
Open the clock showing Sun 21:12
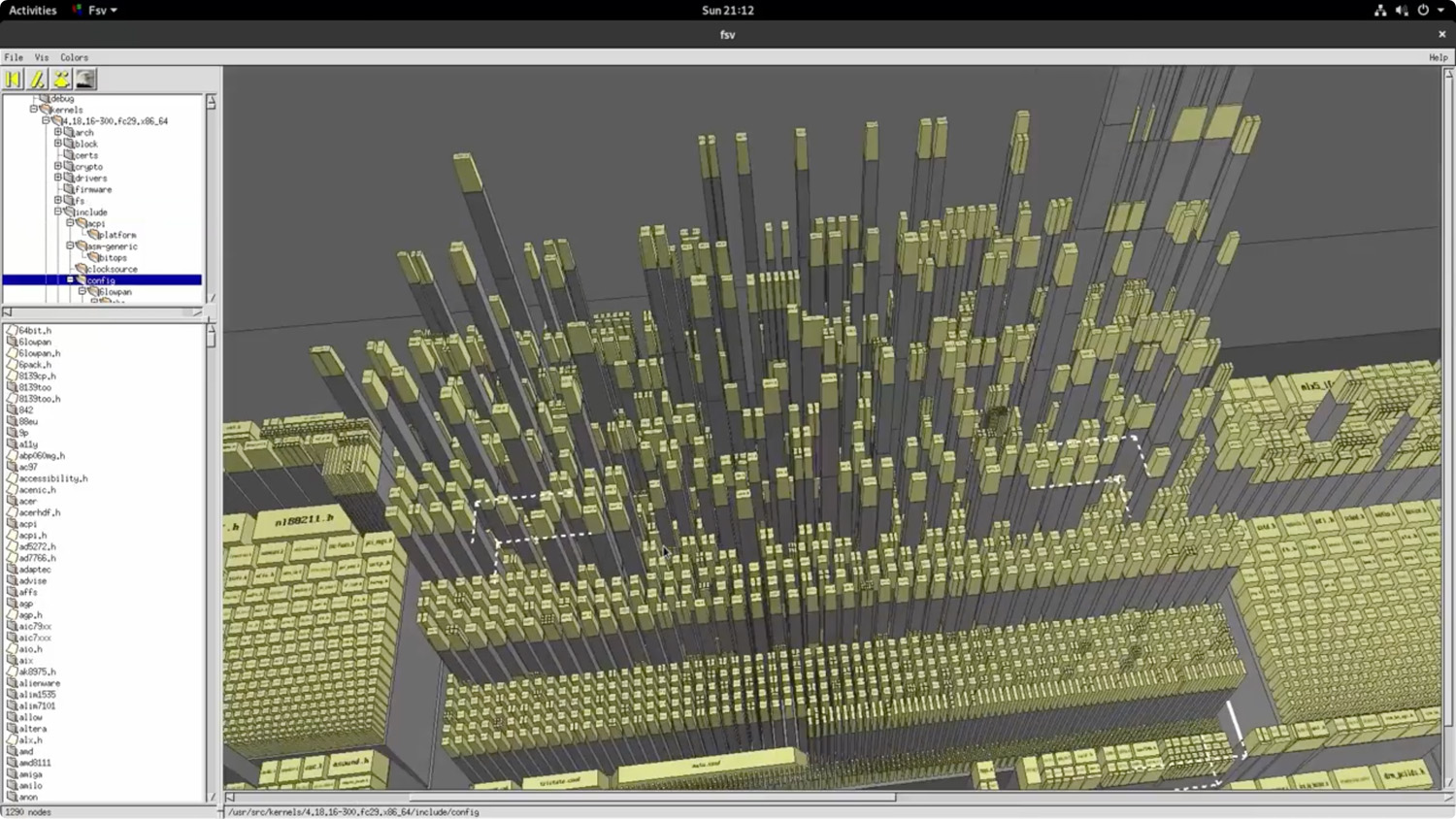click(728, 10)
